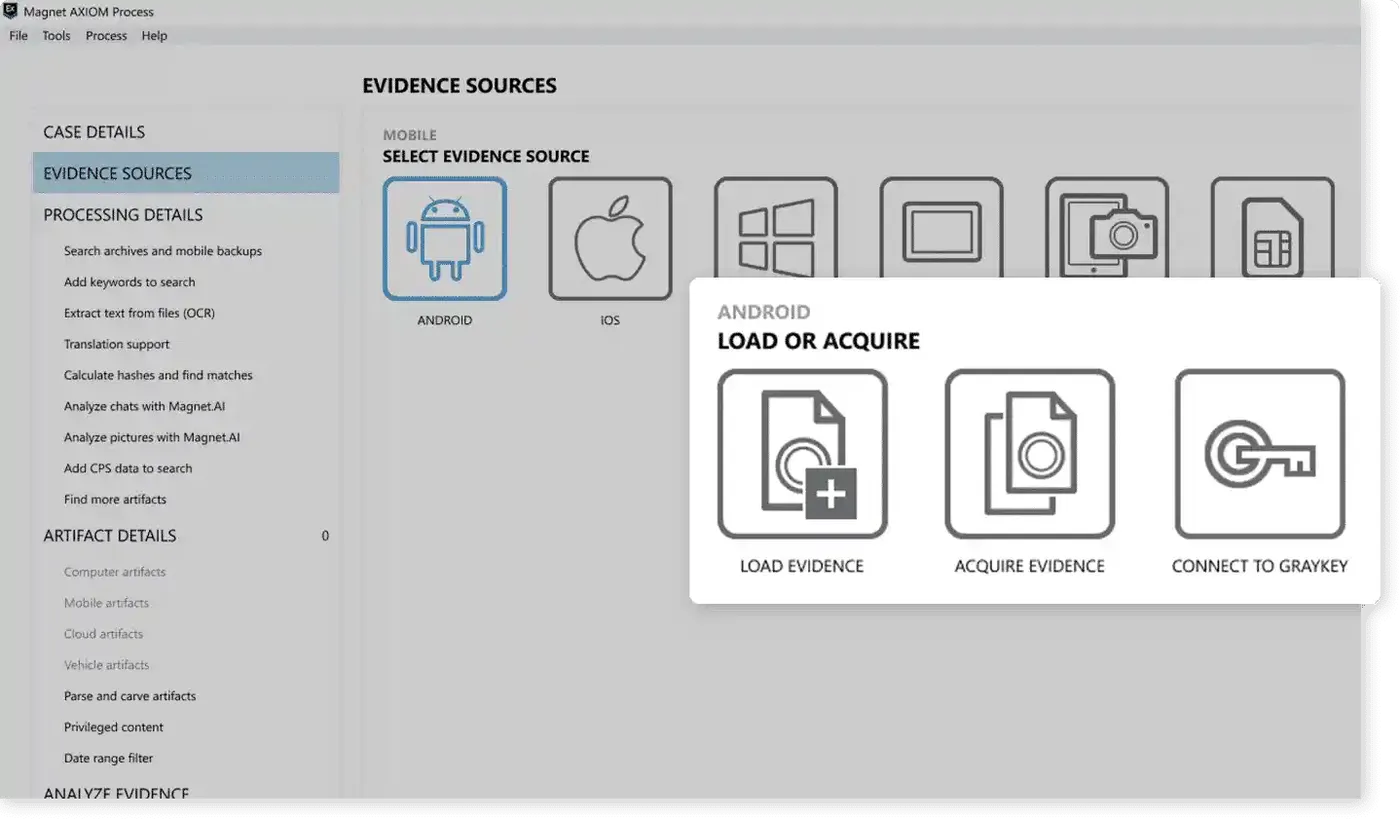
Task: Select the Android evidence source icon
Action: tap(445, 239)
